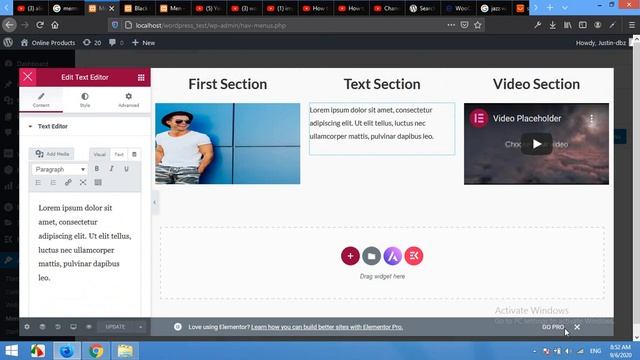
Task: Go to the Firefox home page
Action: tap(55, 25)
